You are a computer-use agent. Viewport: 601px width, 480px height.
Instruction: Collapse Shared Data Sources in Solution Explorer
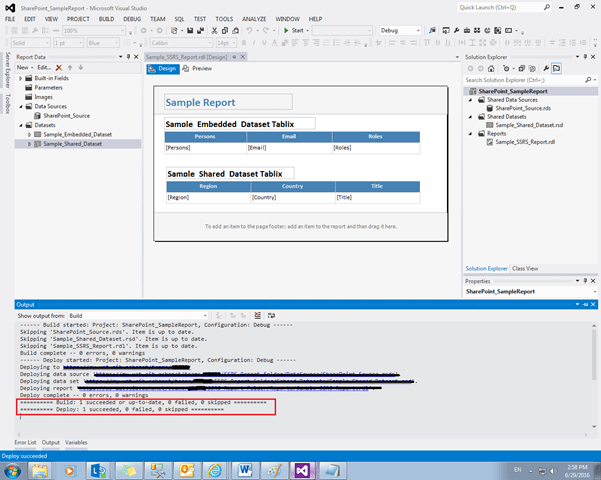(471, 100)
